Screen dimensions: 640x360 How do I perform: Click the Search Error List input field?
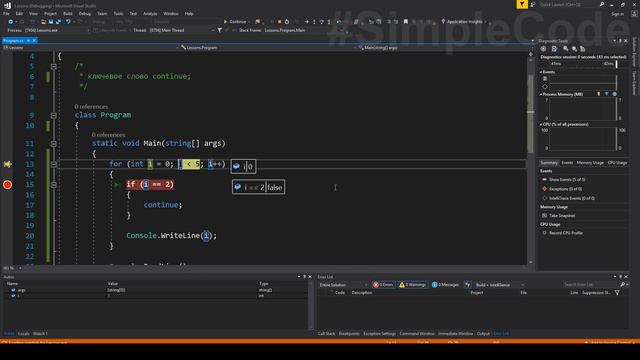click(591, 284)
